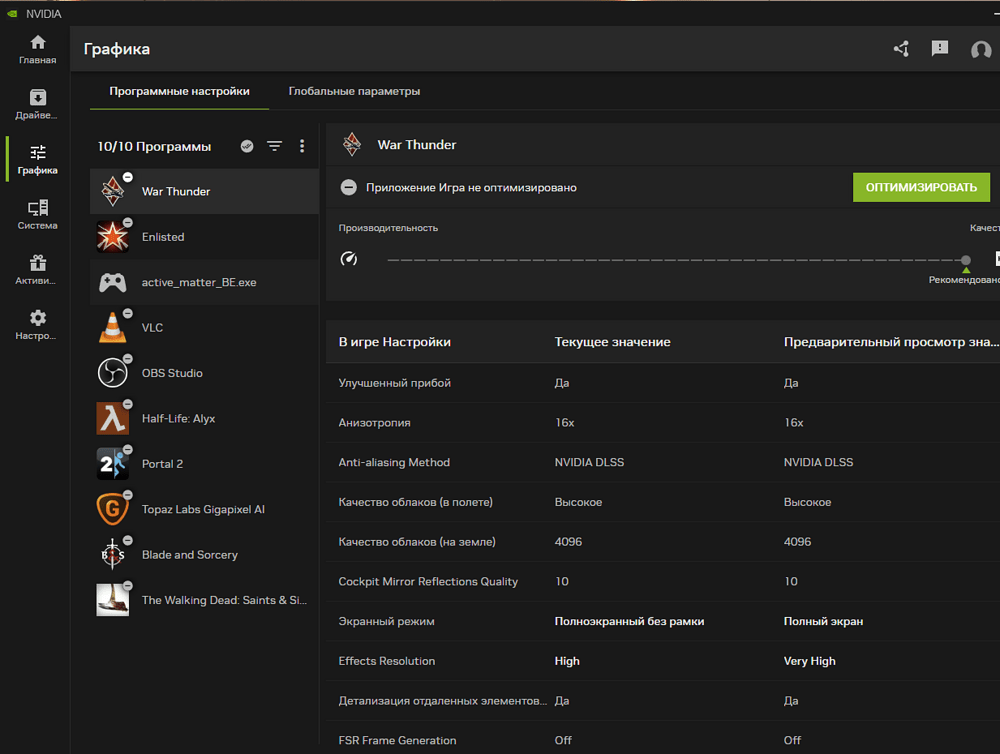Open the Главная home section

point(37,50)
